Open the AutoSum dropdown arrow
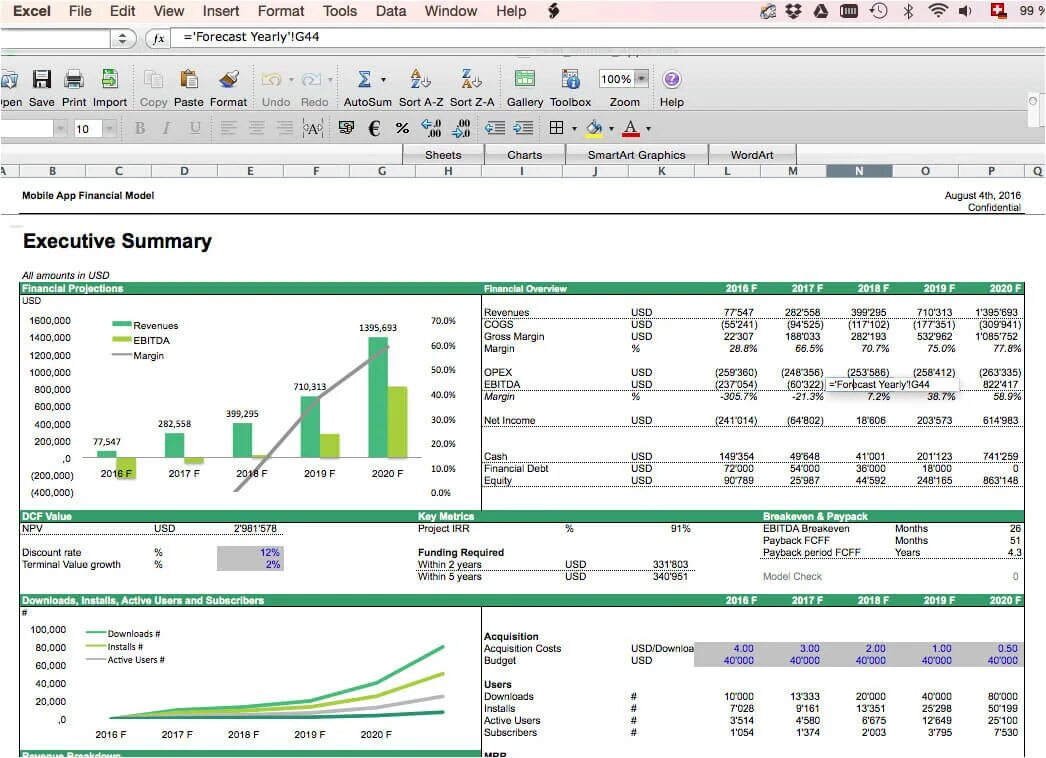 (x=384, y=80)
